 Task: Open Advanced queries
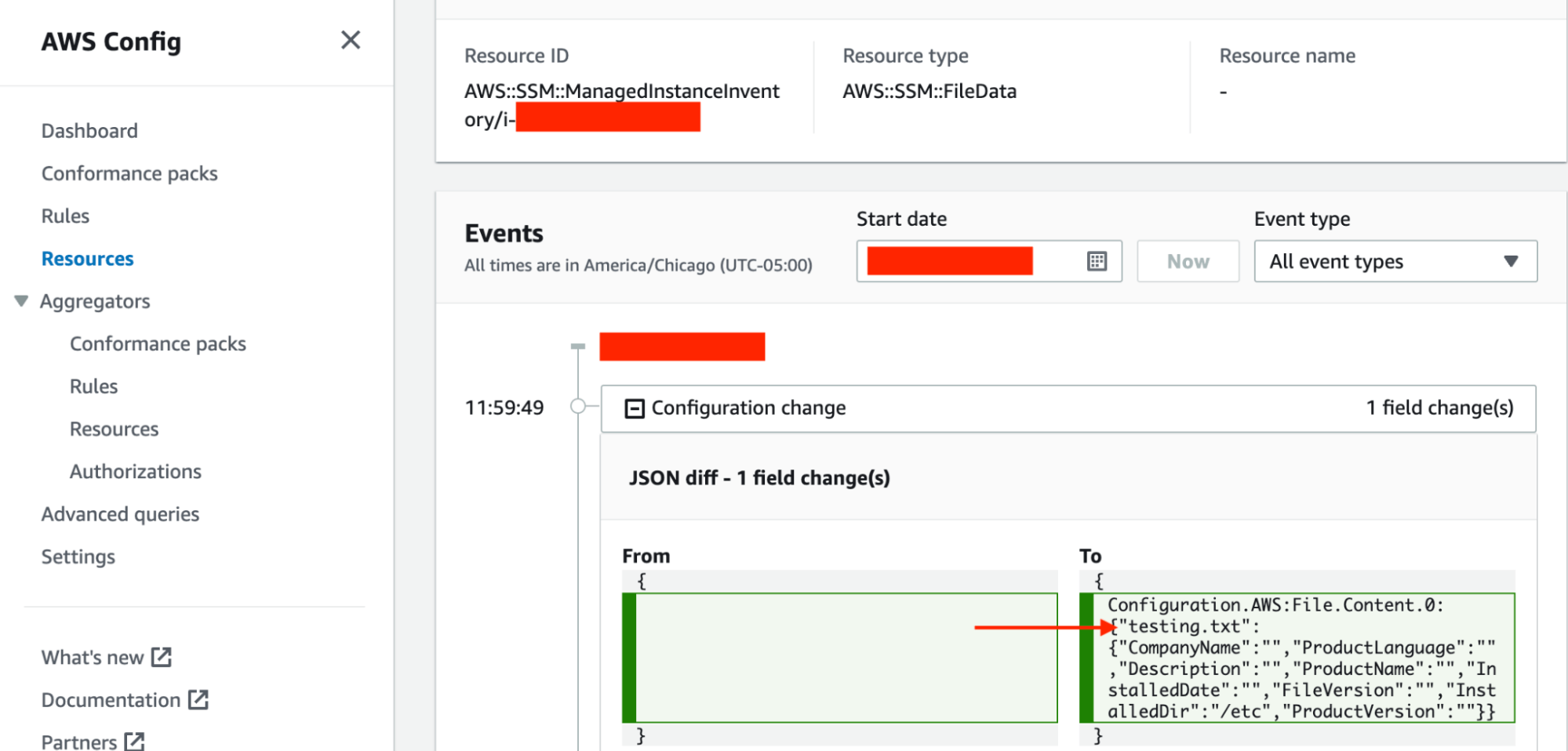click(120, 513)
